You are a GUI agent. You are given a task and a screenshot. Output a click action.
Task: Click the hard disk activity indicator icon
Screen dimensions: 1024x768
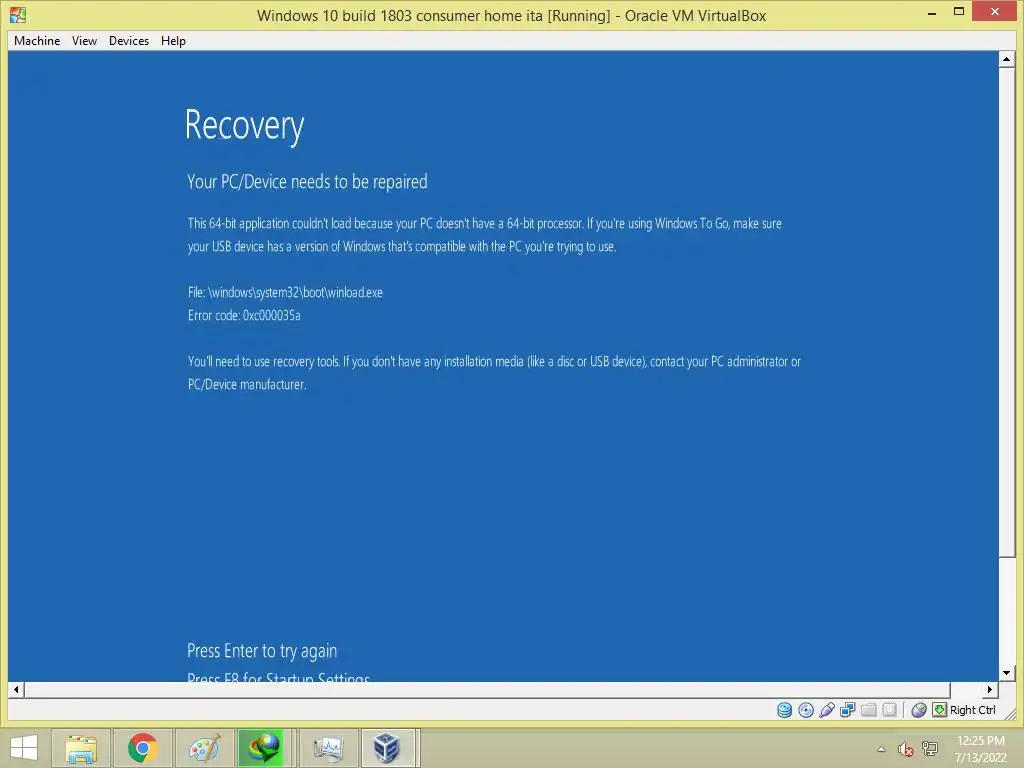tap(784, 710)
